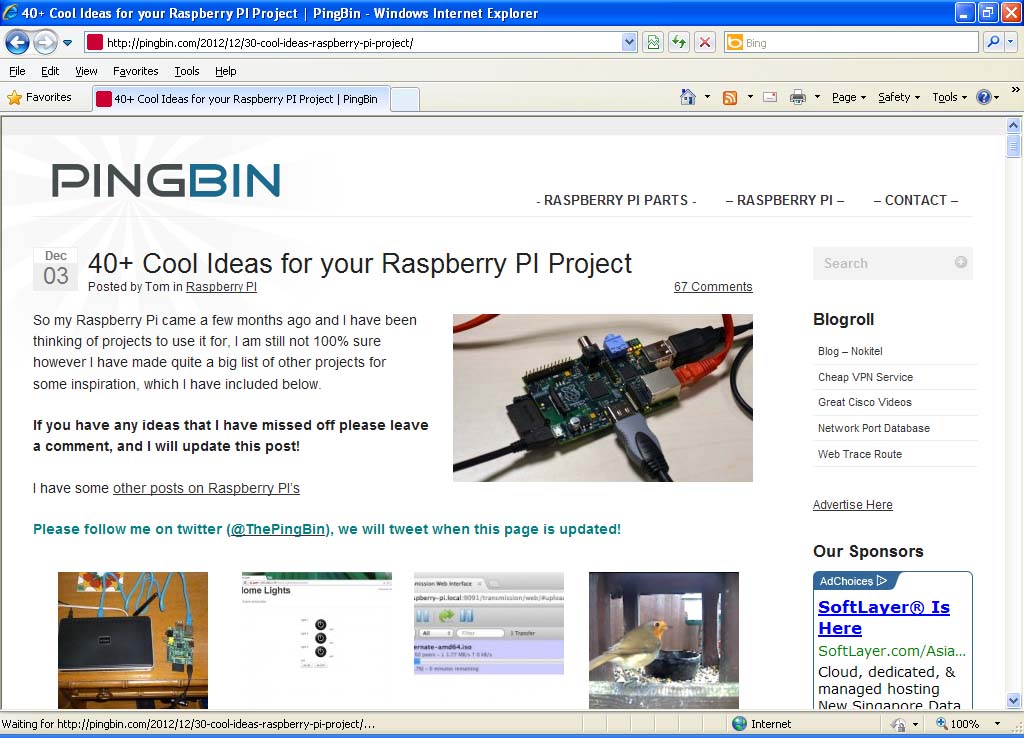The width and height of the screenshot is (1024, 738).
Task: Open the Favorites star button
Action: [39, 97]
